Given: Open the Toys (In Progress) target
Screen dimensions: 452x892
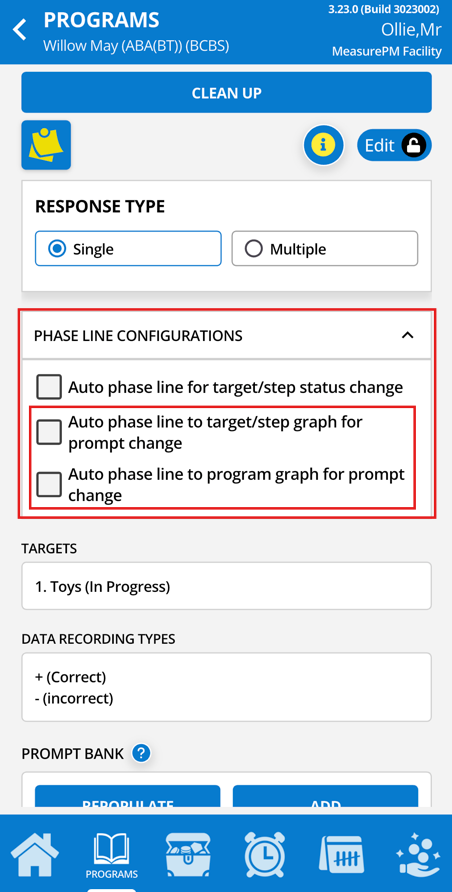Looking at the screenshot, I should click(226, 586).
